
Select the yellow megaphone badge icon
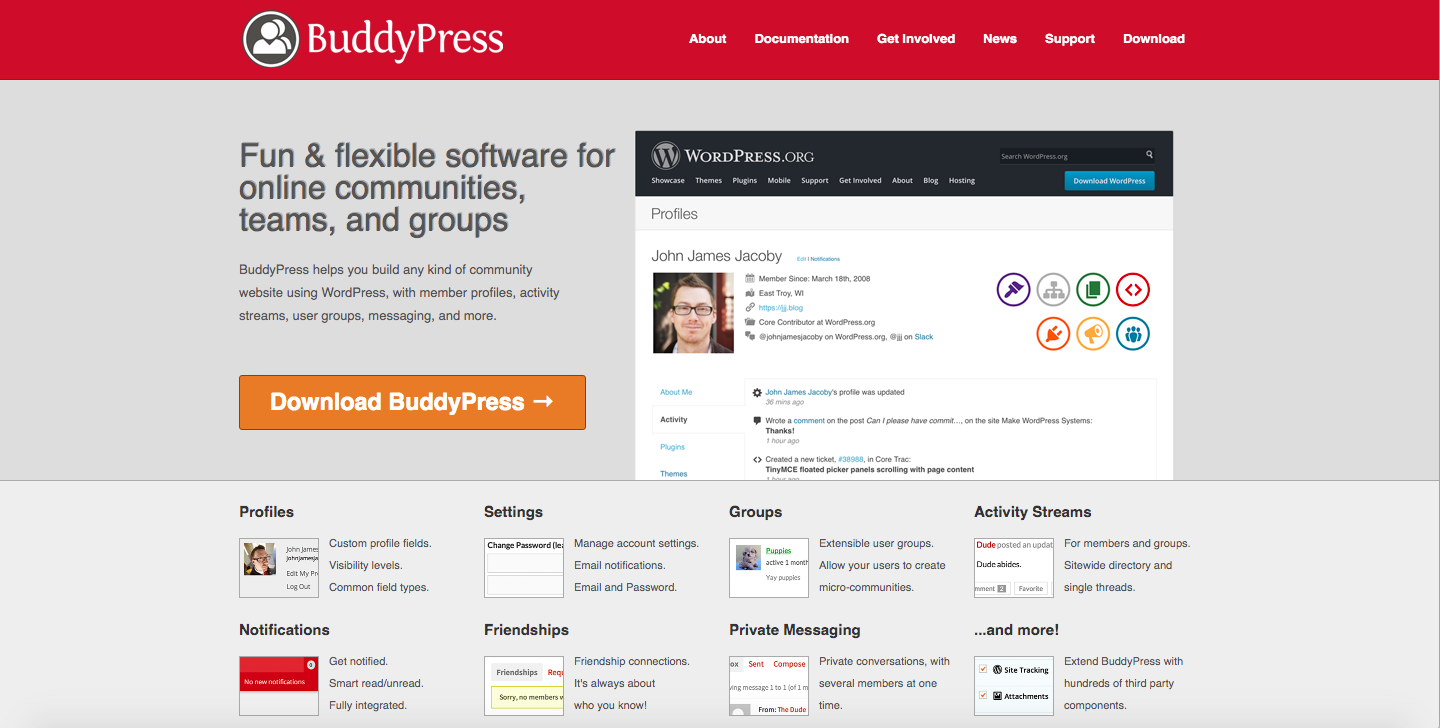tap(1093, 333)
